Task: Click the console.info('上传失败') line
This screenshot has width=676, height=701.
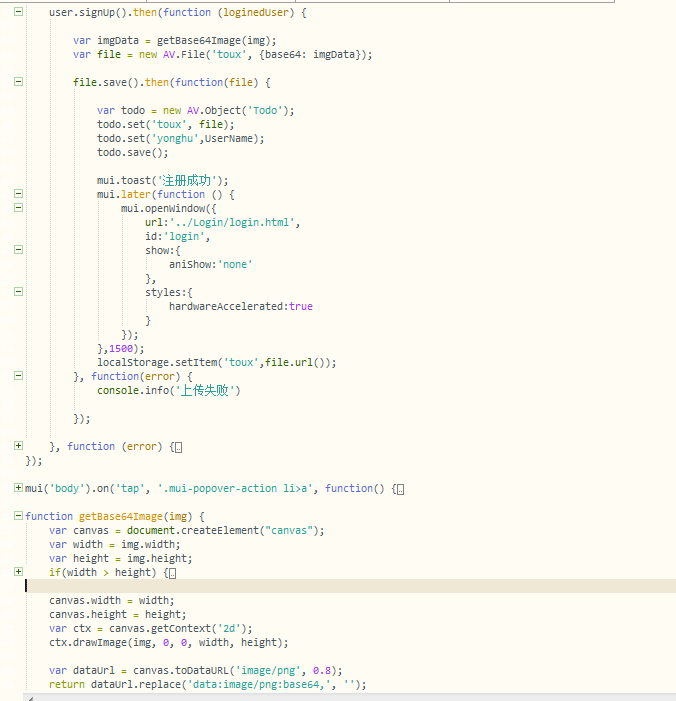Action: [x=169, y=391]
